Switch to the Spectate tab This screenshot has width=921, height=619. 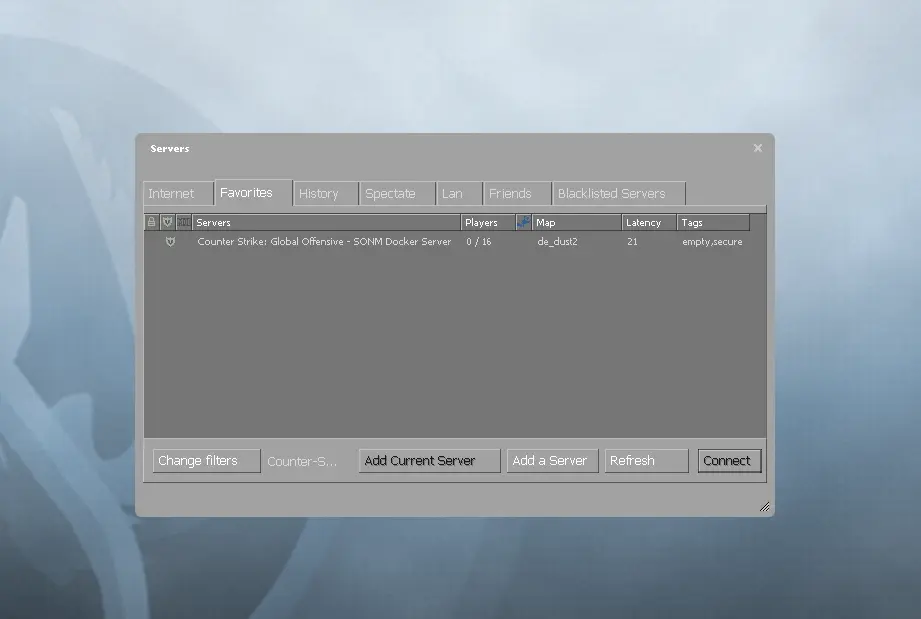pos(395,192)
